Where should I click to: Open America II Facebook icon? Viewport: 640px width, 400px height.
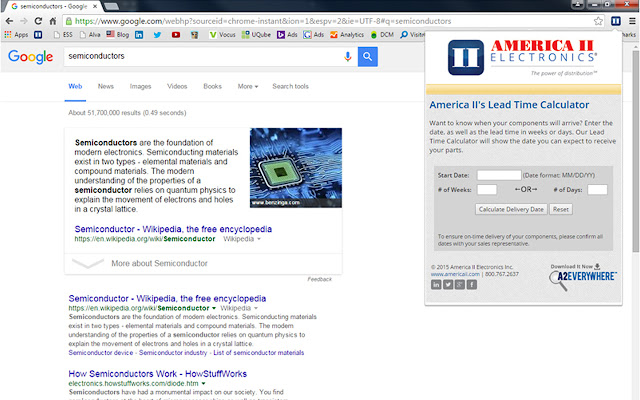tap(472, 285)
